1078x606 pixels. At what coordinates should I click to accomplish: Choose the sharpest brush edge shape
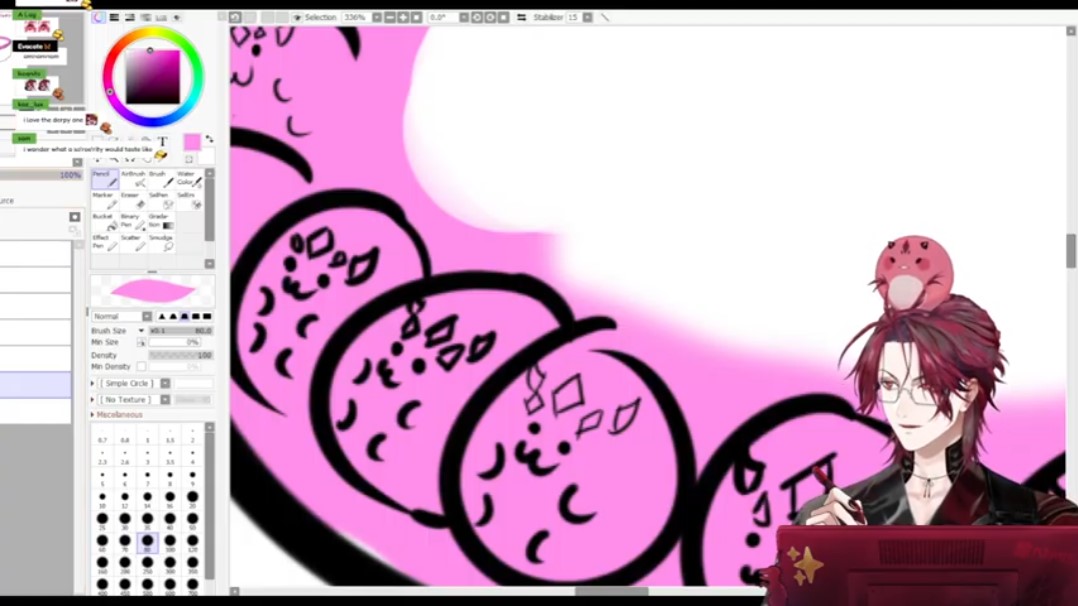click(162, 316)
